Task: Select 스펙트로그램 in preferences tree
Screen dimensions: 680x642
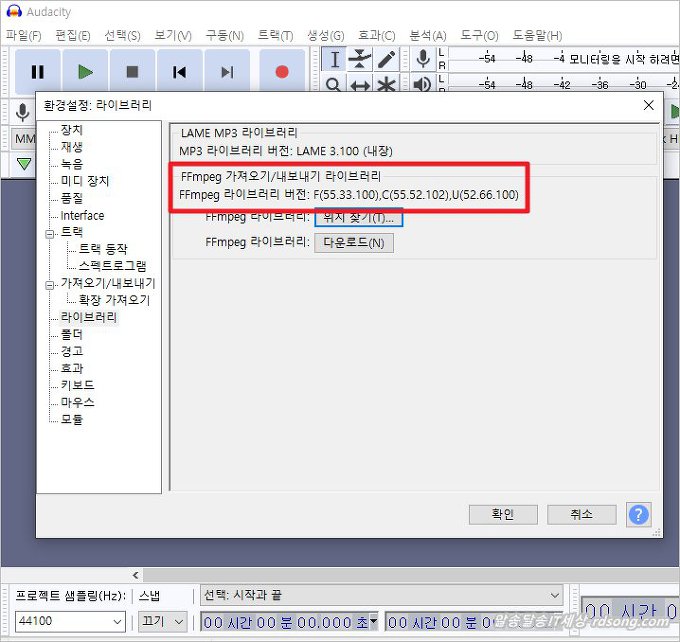Action: pos(112,266)
